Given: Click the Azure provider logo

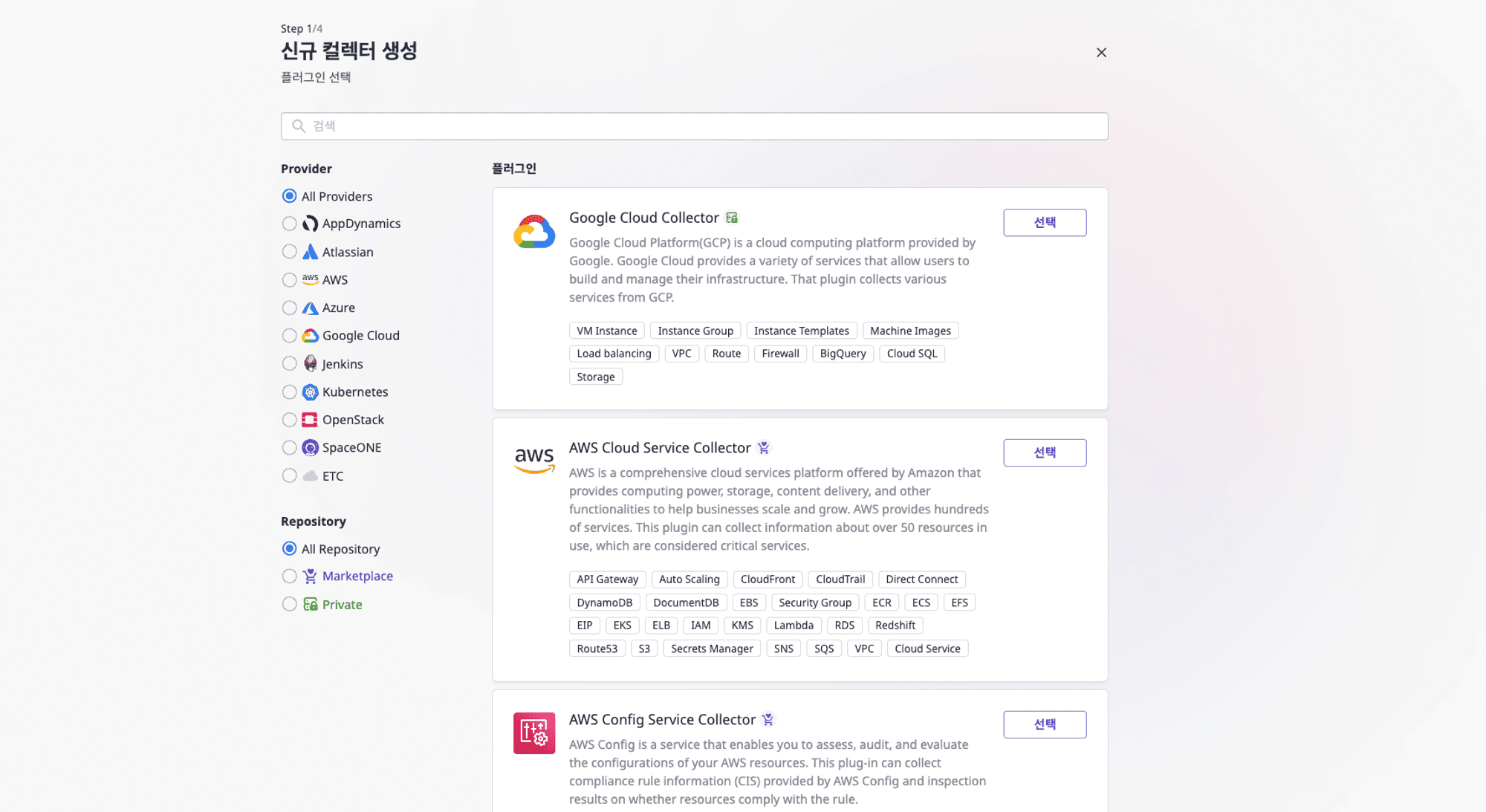Looking at the screenshot, I should (x=310, y=308).
